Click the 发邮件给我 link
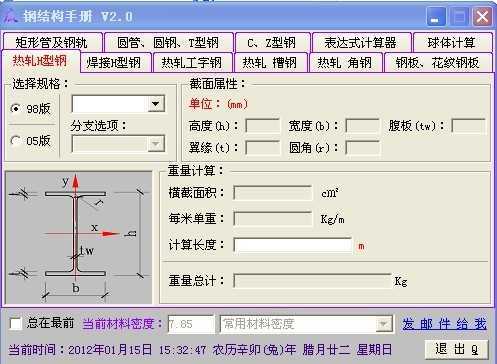497x364 pixels. pos(444,324)
